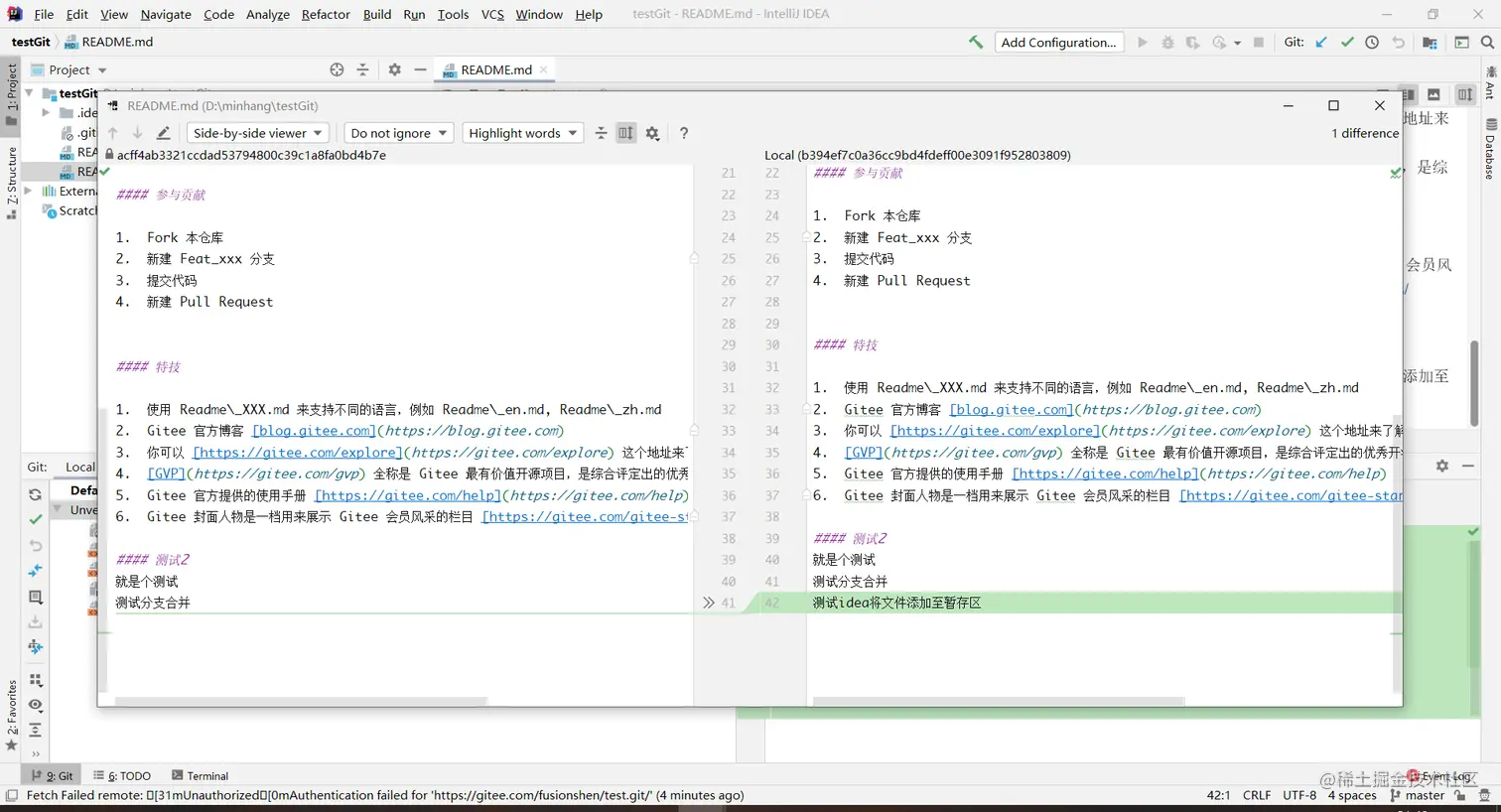The height and width of the screenshot is (812, 1501).
Task: Click Git Commit green checkmark in toolbar
Action: click(x=1347, y=42)
